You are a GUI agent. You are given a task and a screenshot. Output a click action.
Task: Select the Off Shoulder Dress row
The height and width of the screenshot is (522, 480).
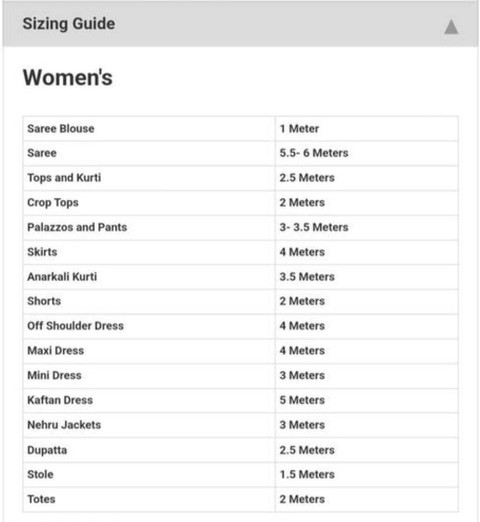pyautogui.click(x=240, y=326)
